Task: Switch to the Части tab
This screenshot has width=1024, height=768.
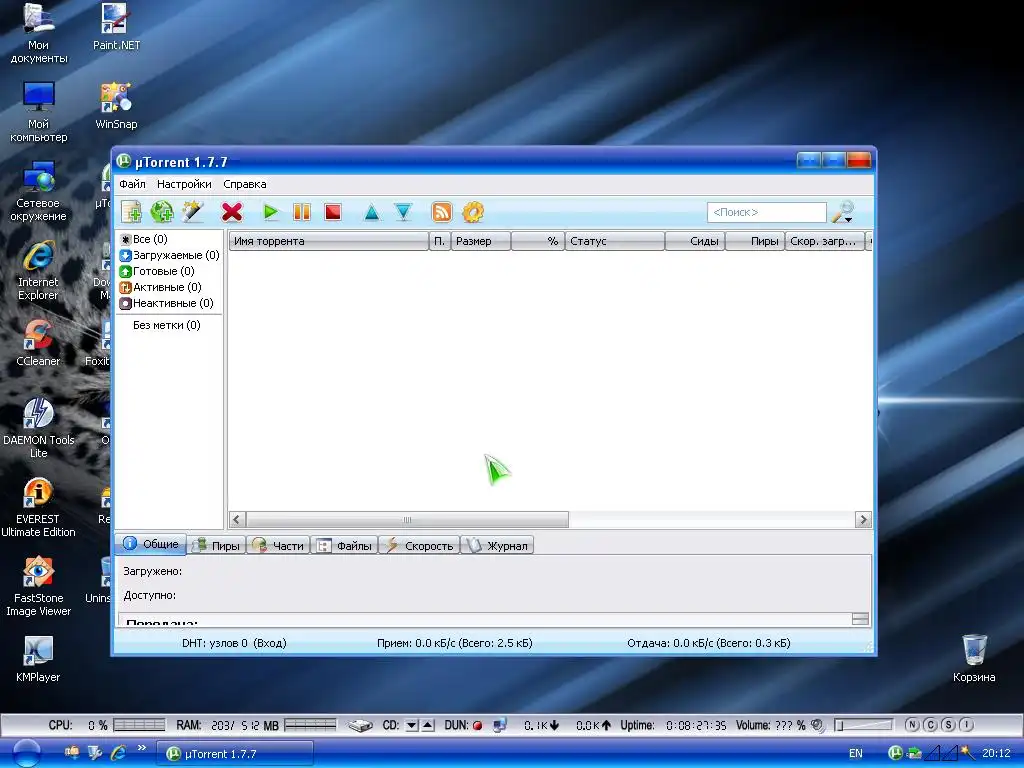Action: pos(278,545)
